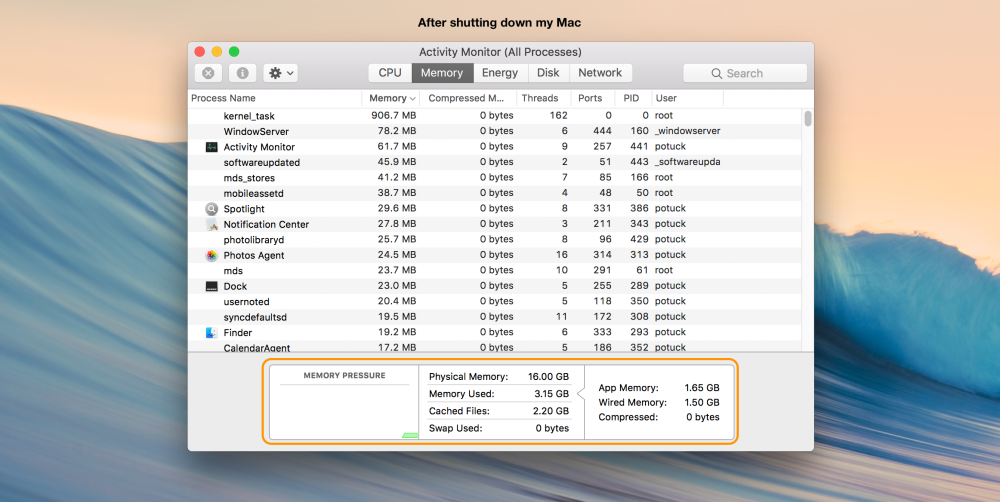This screenshot has height=502, width=1000.
Task: Open the Energy tab
Action: [500, 73]
